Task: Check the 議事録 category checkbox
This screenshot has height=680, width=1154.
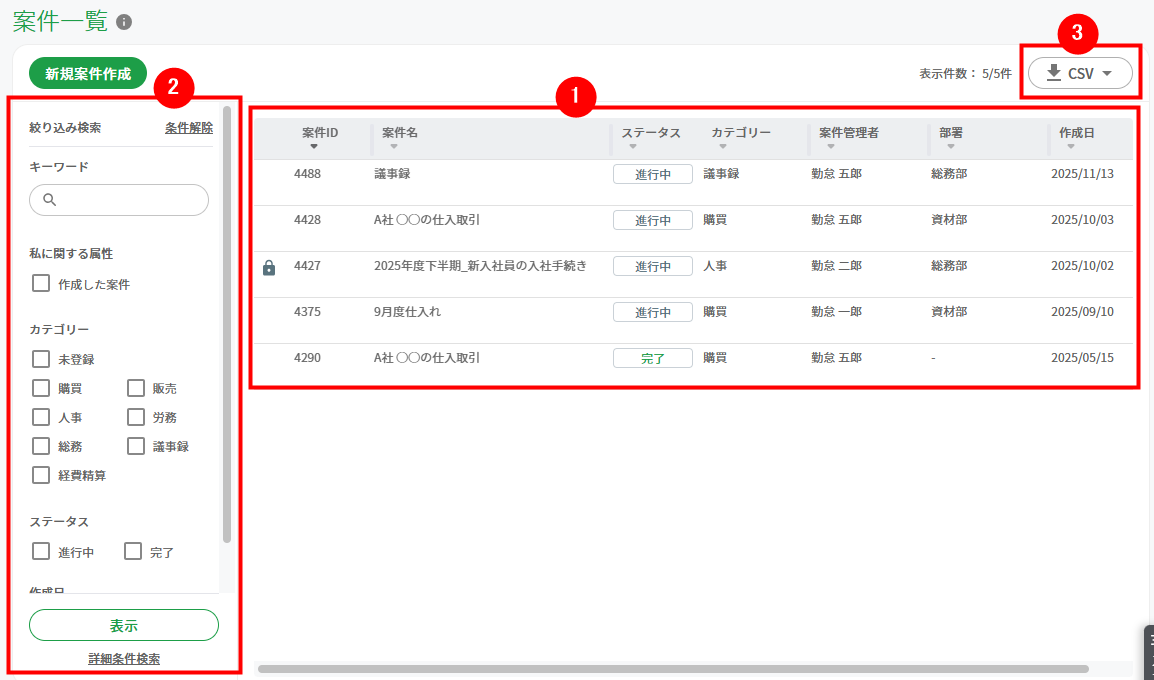Action: tap(135, 446)
